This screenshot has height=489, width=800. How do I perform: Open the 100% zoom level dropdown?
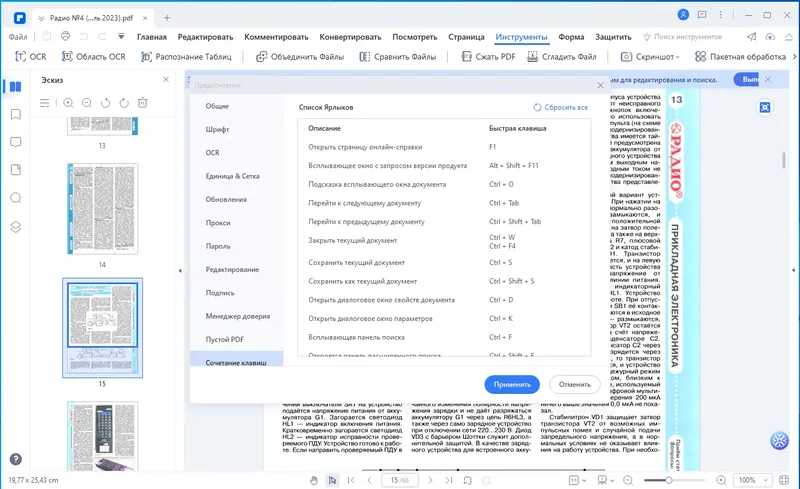coord(752,480)
